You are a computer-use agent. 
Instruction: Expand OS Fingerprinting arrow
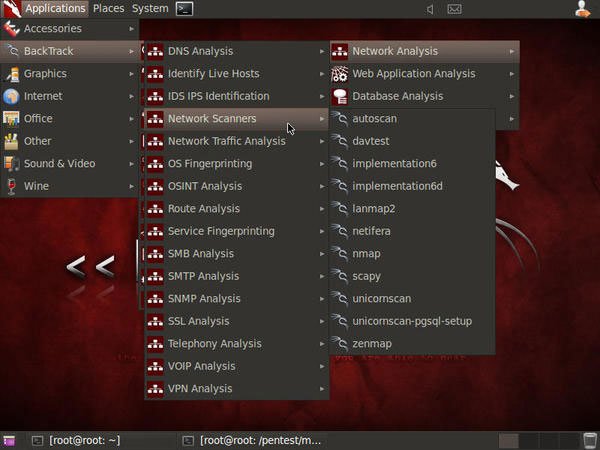(x=322, y=164)
